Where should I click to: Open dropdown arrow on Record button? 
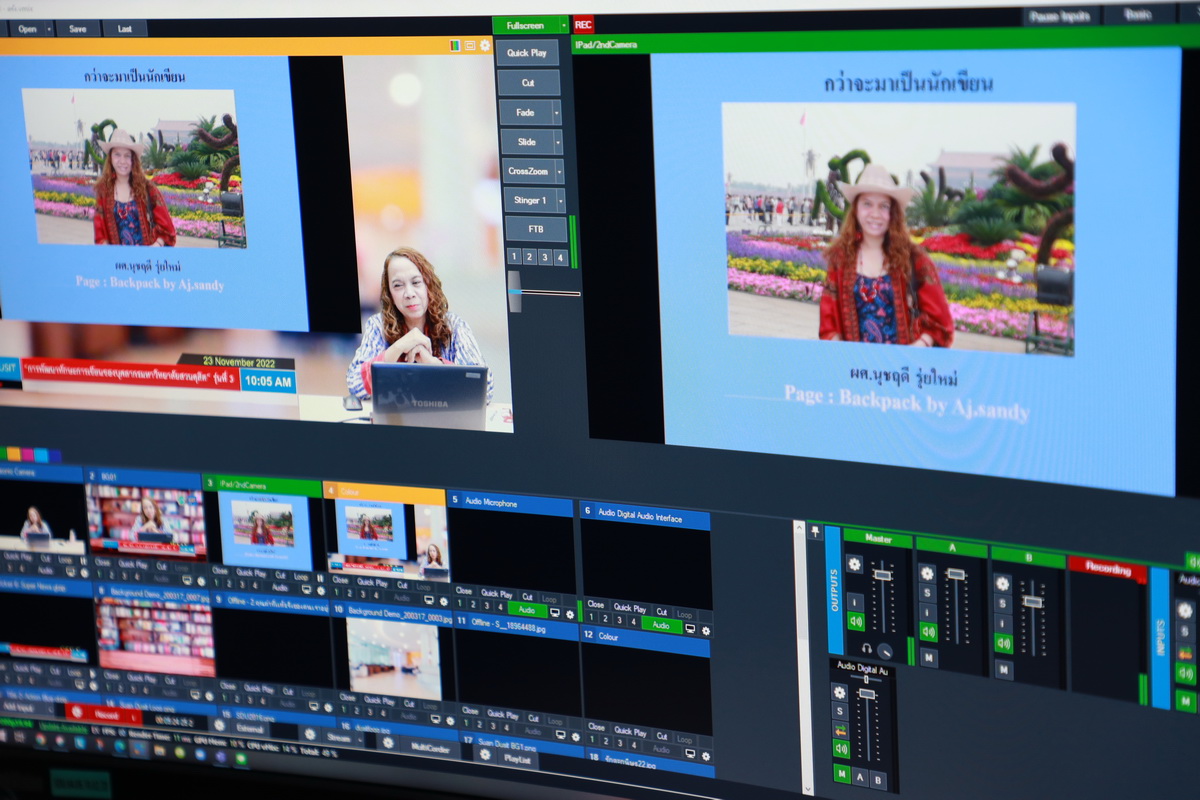click(133, 717)
